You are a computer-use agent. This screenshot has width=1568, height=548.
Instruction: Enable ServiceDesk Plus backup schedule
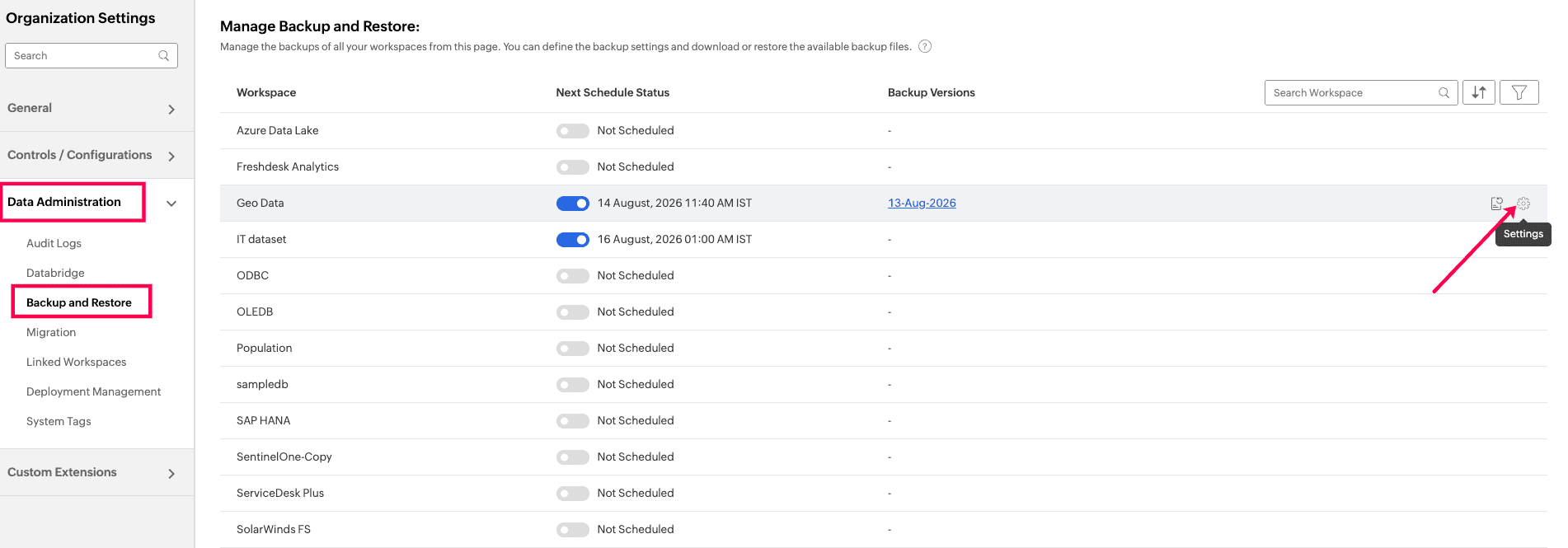(x=572, y=493)
